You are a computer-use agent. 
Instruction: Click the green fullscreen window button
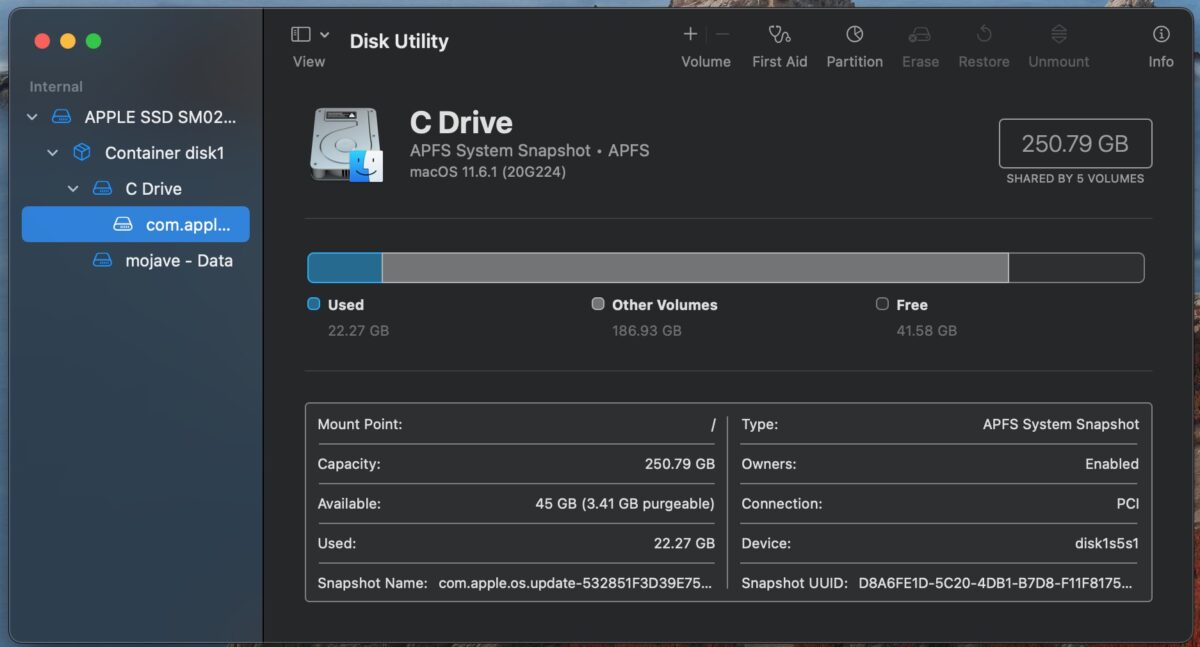tap(94, 41)
